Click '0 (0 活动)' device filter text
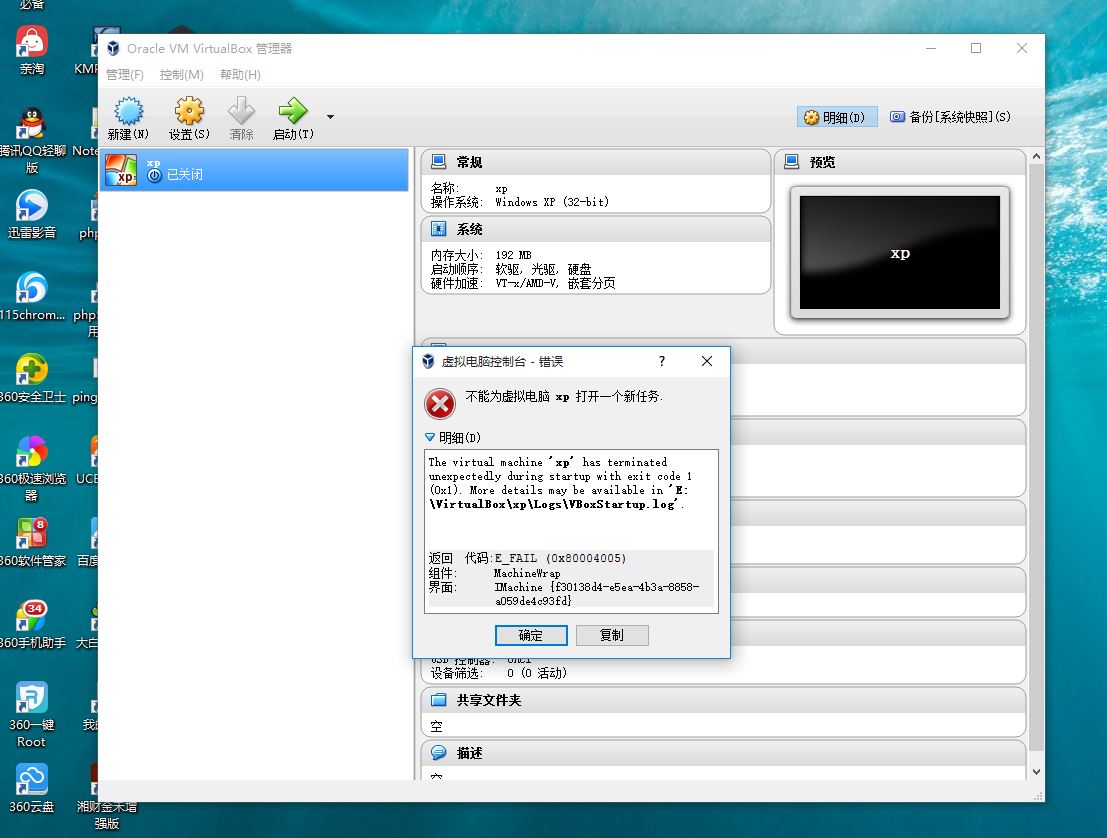Viewport: 1107px width, 838px height. 537,674
